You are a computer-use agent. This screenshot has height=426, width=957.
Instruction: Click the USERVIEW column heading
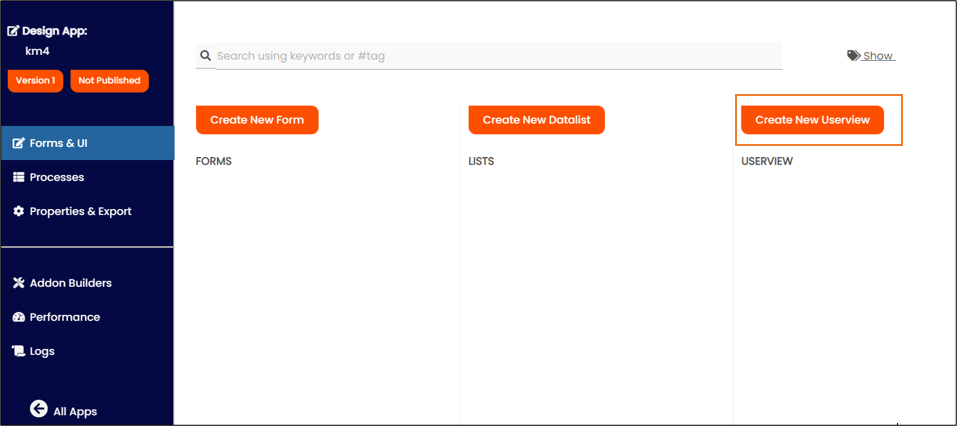pyautogui.click(x=767, y=162)
